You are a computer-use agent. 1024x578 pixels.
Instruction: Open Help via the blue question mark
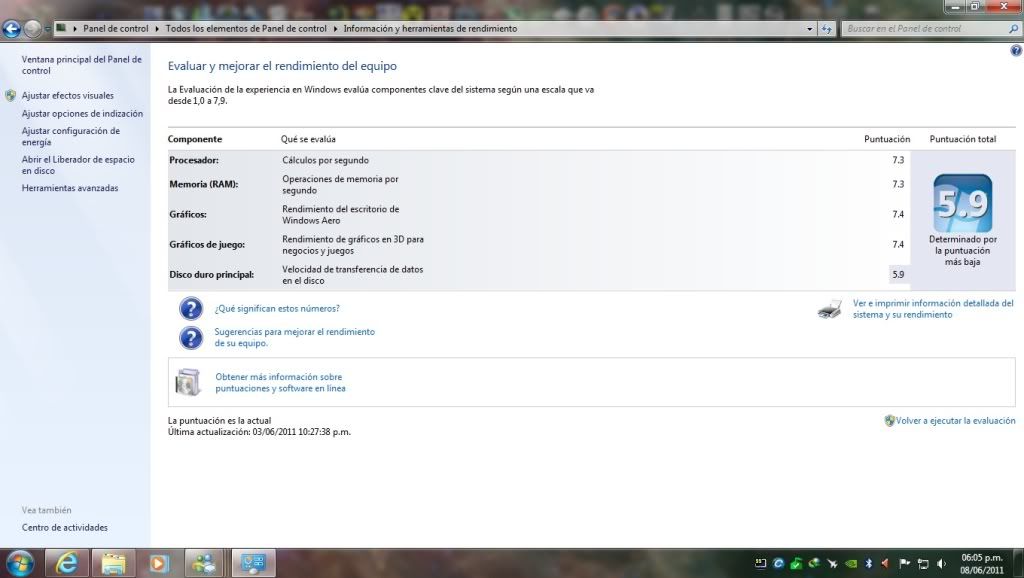pos(1016,51)
